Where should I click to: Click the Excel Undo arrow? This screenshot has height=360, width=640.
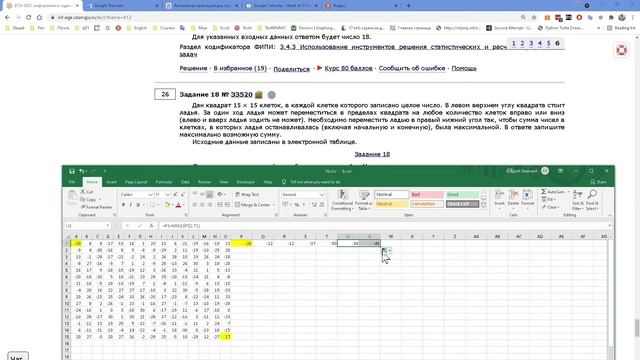click(82, 171)
